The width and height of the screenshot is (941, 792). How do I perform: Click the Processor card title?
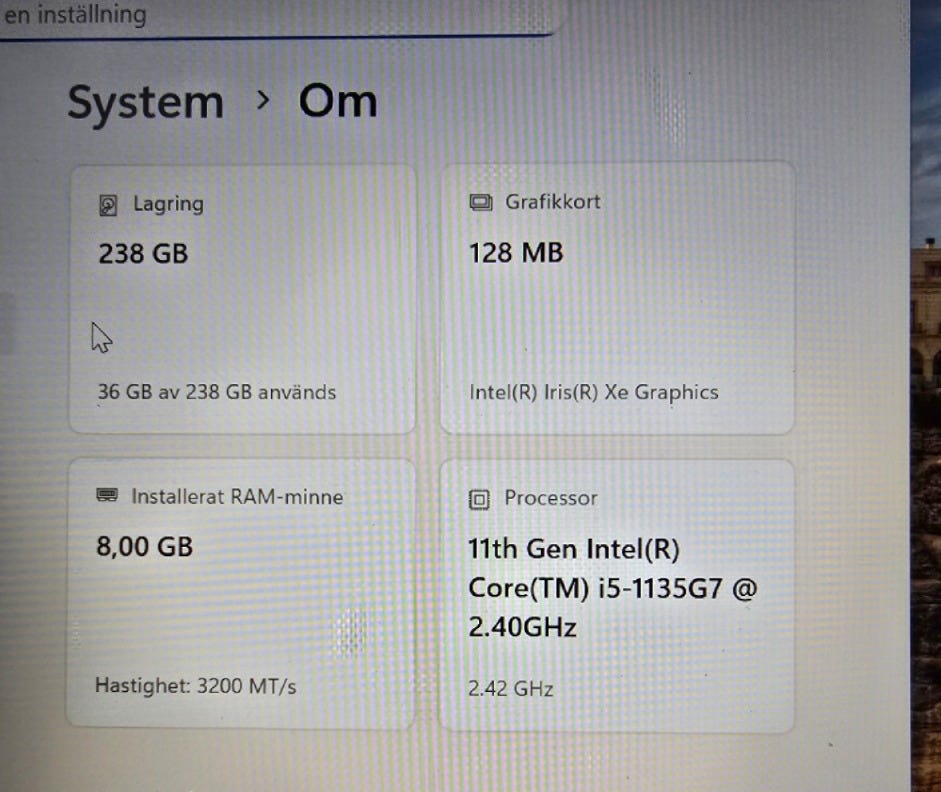pos(551,498)
